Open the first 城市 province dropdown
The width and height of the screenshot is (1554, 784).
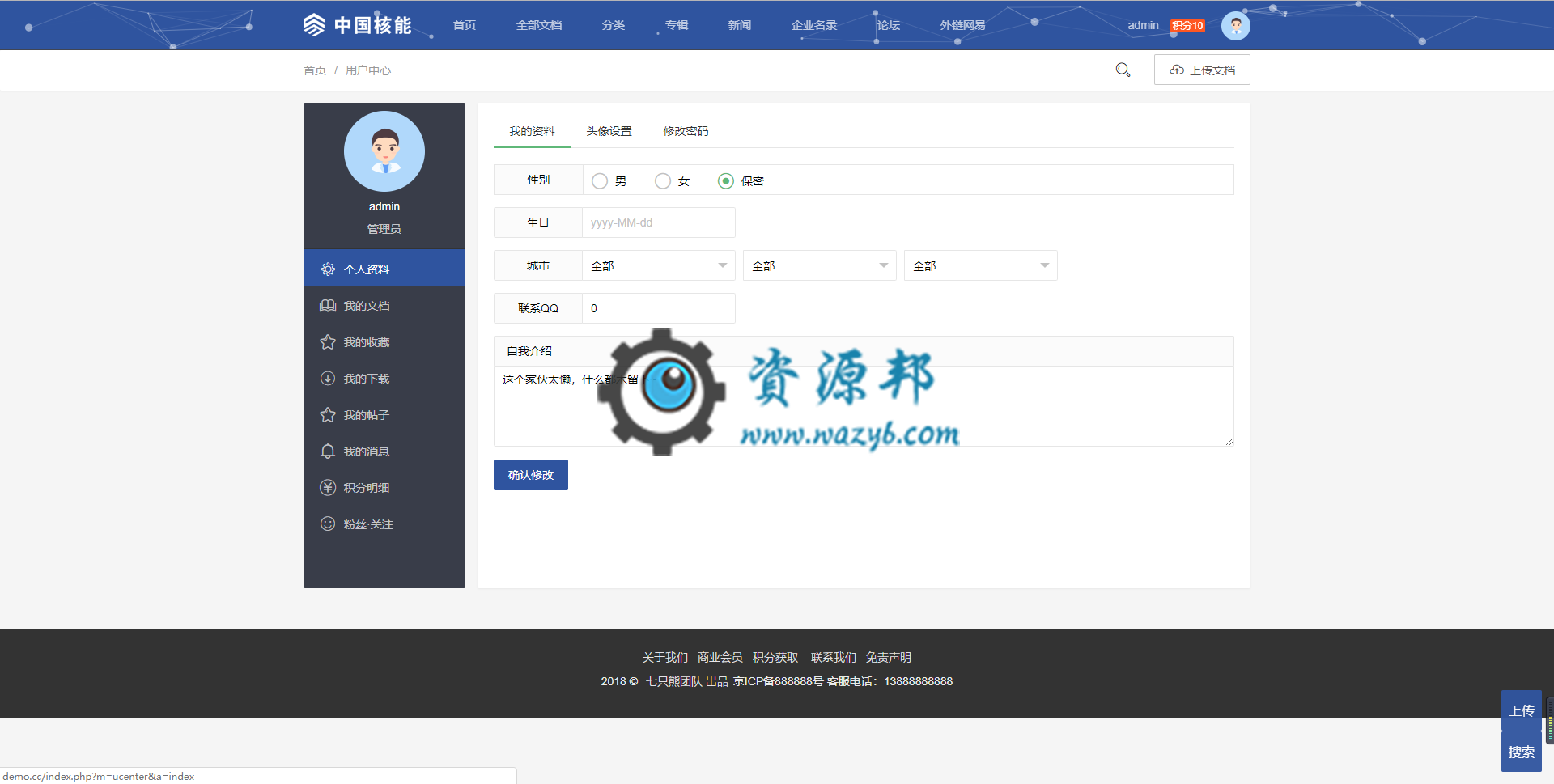(x=659, y=265)
